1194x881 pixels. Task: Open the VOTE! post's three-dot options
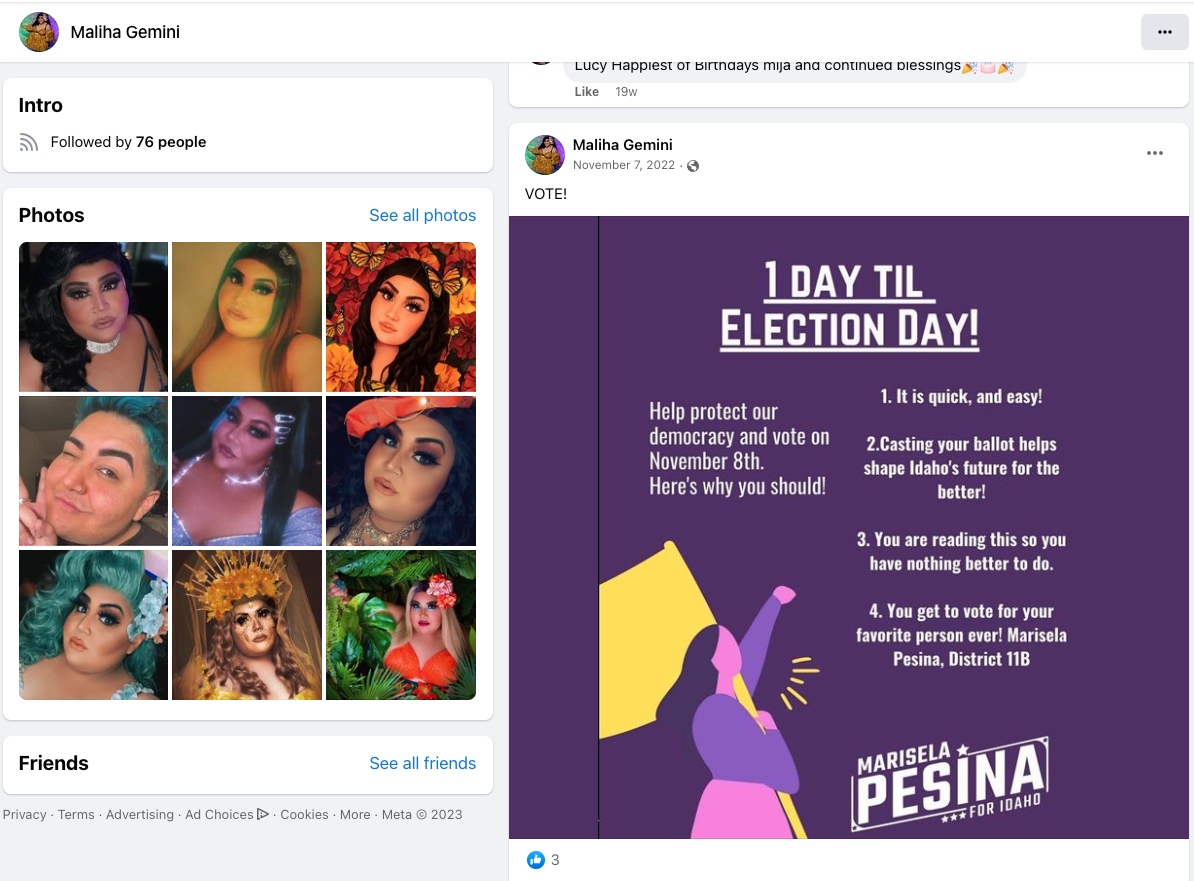(1154, 153)
